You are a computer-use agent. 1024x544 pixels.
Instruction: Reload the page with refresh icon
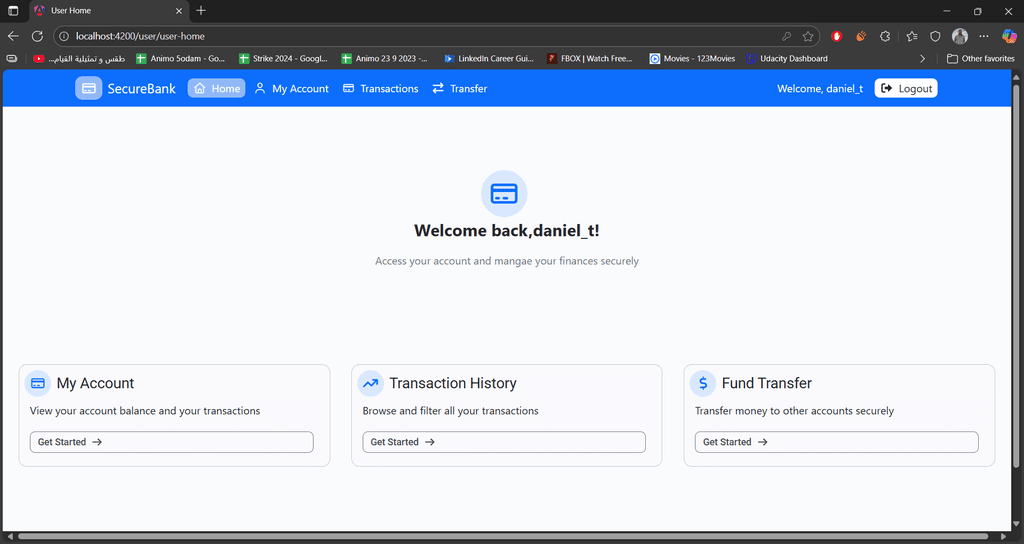37,36
